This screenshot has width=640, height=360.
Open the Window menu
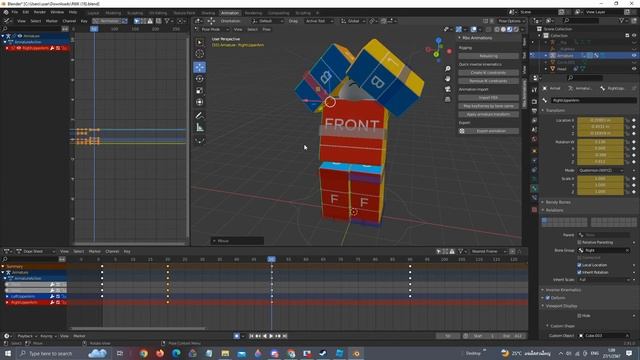click(x=57, y=12)
